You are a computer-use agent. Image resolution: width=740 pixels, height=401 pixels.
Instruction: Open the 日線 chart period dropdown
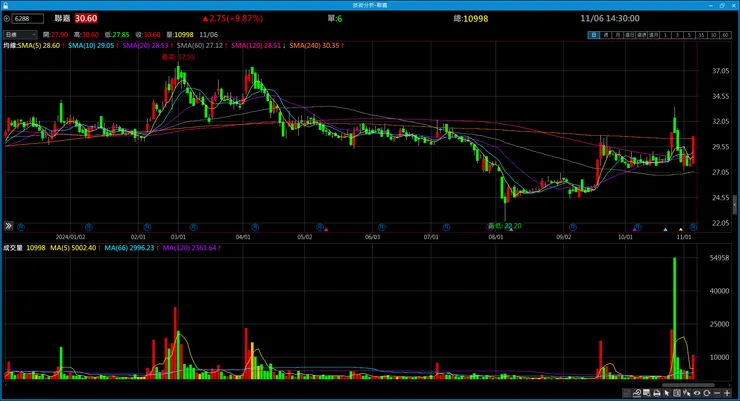[20, 35]
